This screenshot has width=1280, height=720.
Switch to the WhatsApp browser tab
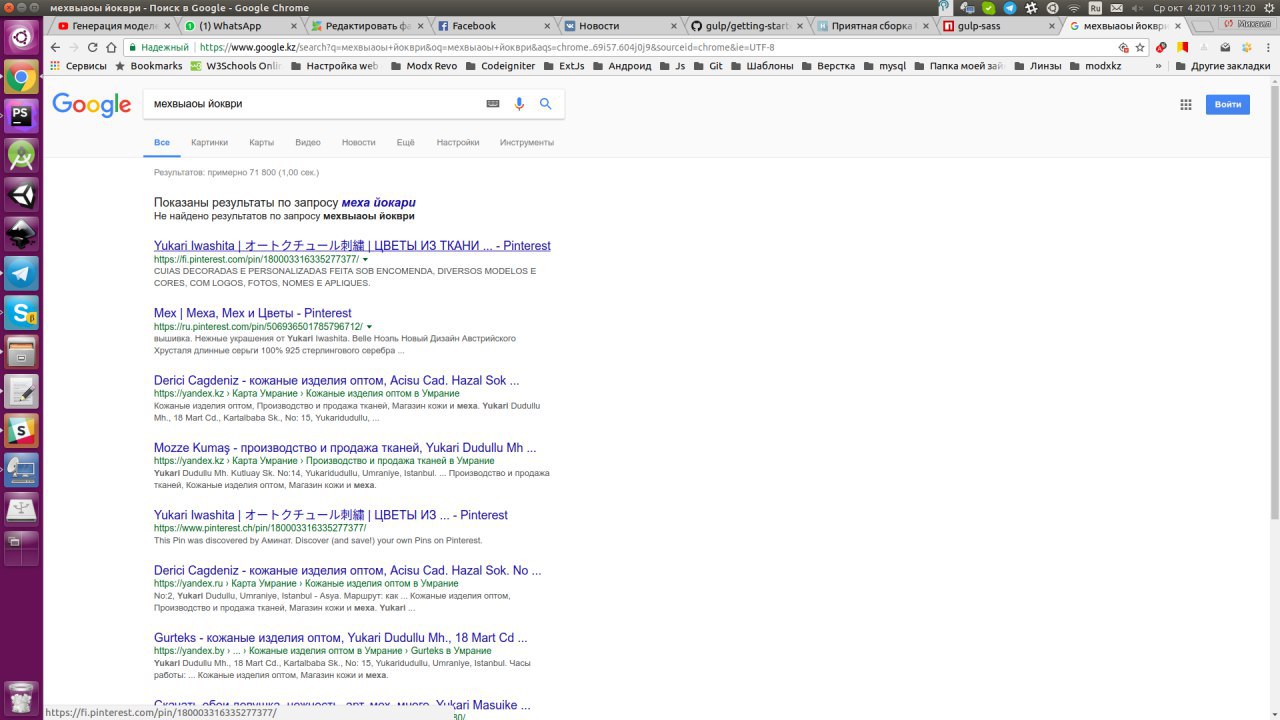click(x=238, y=26)
